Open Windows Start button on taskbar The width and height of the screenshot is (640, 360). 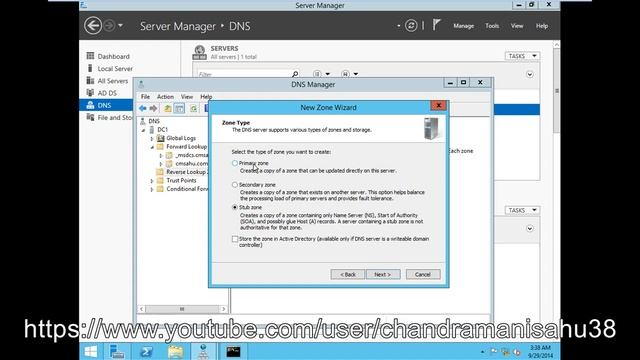coord(91,351)
